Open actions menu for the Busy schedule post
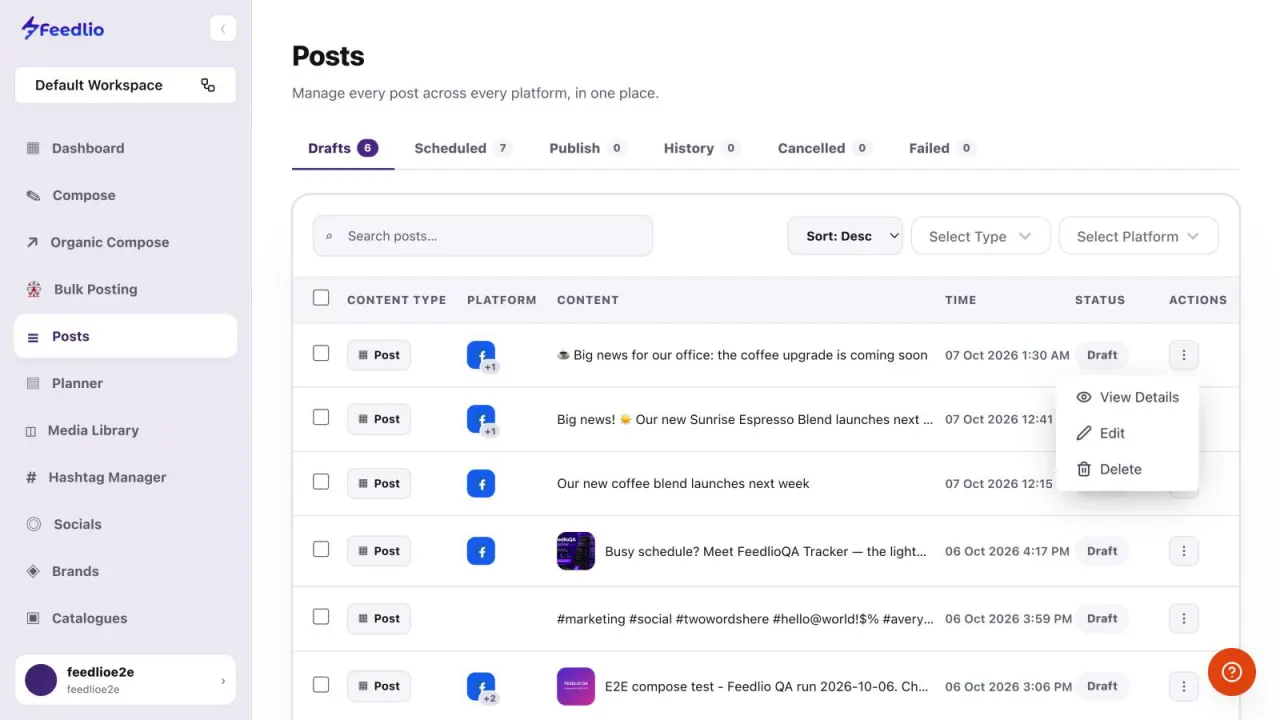The image size is (1280, 720). [x=1184, y=551]
